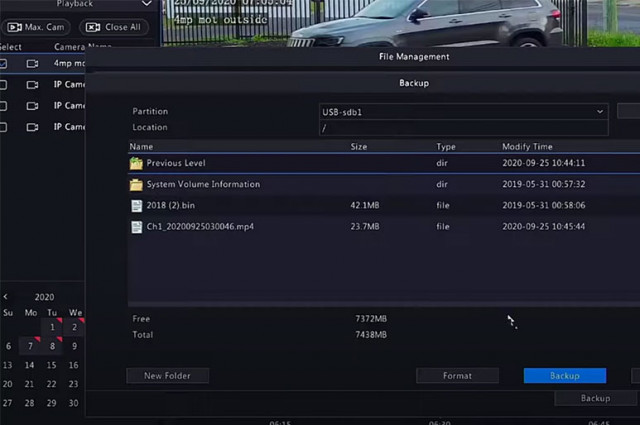Click the New Folder button
The width and height of the screenshot is (640, 425).
coord(168,376)
